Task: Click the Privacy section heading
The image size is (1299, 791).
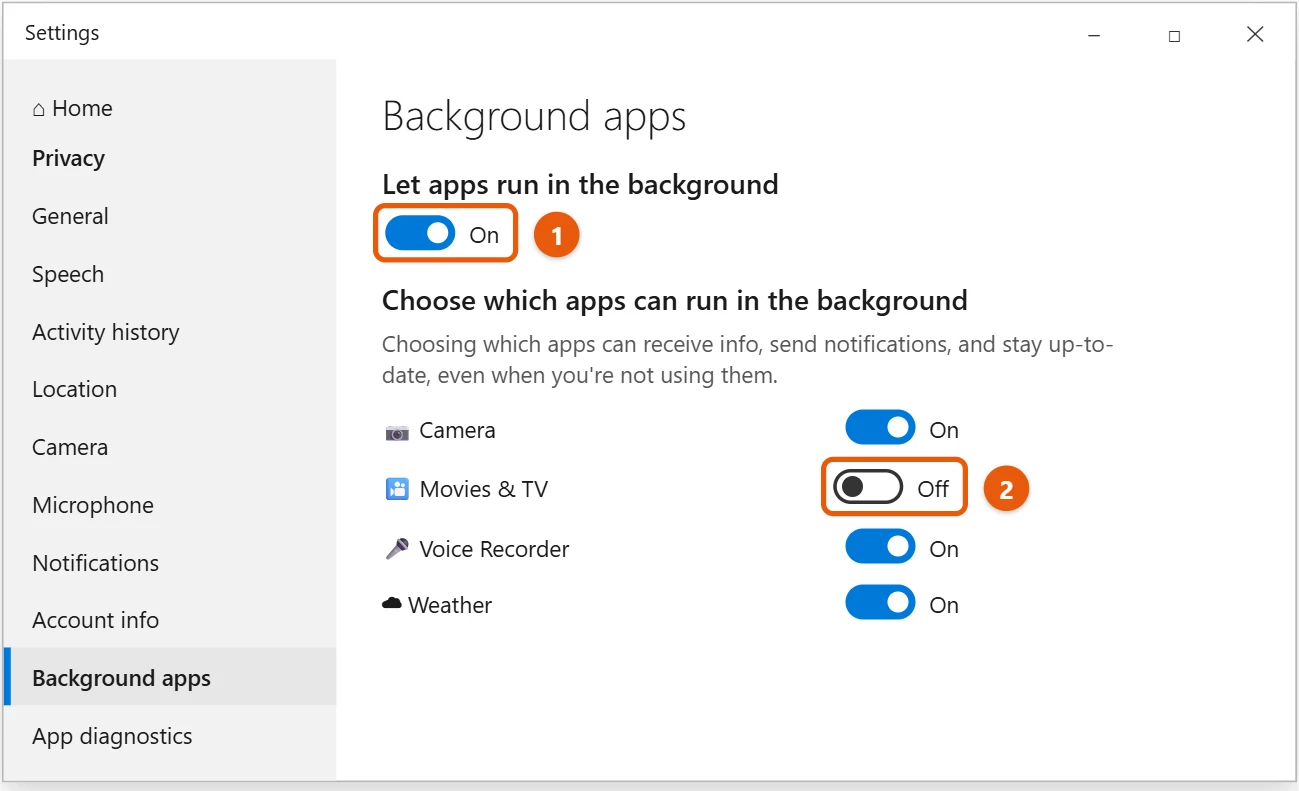Action: 68,158
